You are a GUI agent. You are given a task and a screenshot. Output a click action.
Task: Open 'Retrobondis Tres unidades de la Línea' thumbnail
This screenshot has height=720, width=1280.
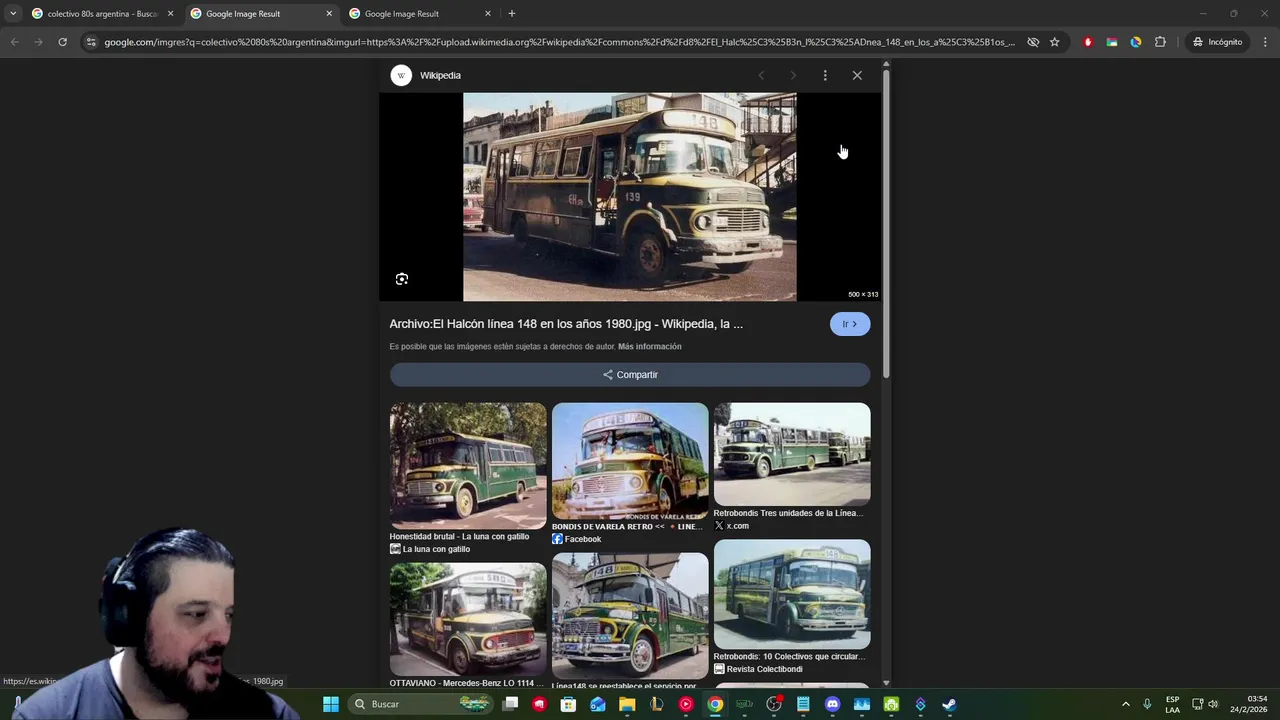coord(792,454)
